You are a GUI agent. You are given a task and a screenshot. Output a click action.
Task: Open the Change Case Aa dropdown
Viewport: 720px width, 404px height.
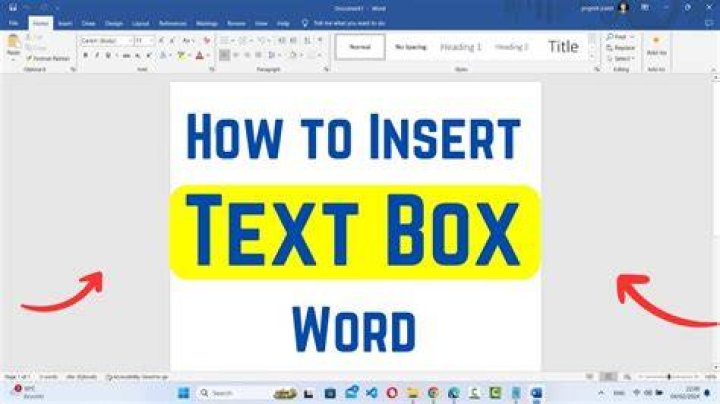[x=188, y=41]
